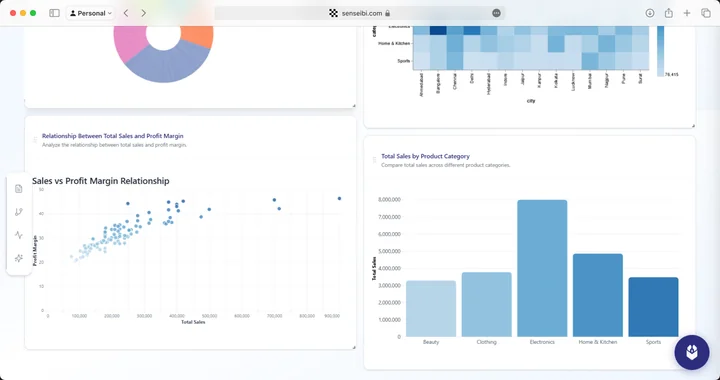This screenshot has height=380, width=720.
Task: Open the activity pulse icon in the floating sidebar
Action: (x=18, y=235)
